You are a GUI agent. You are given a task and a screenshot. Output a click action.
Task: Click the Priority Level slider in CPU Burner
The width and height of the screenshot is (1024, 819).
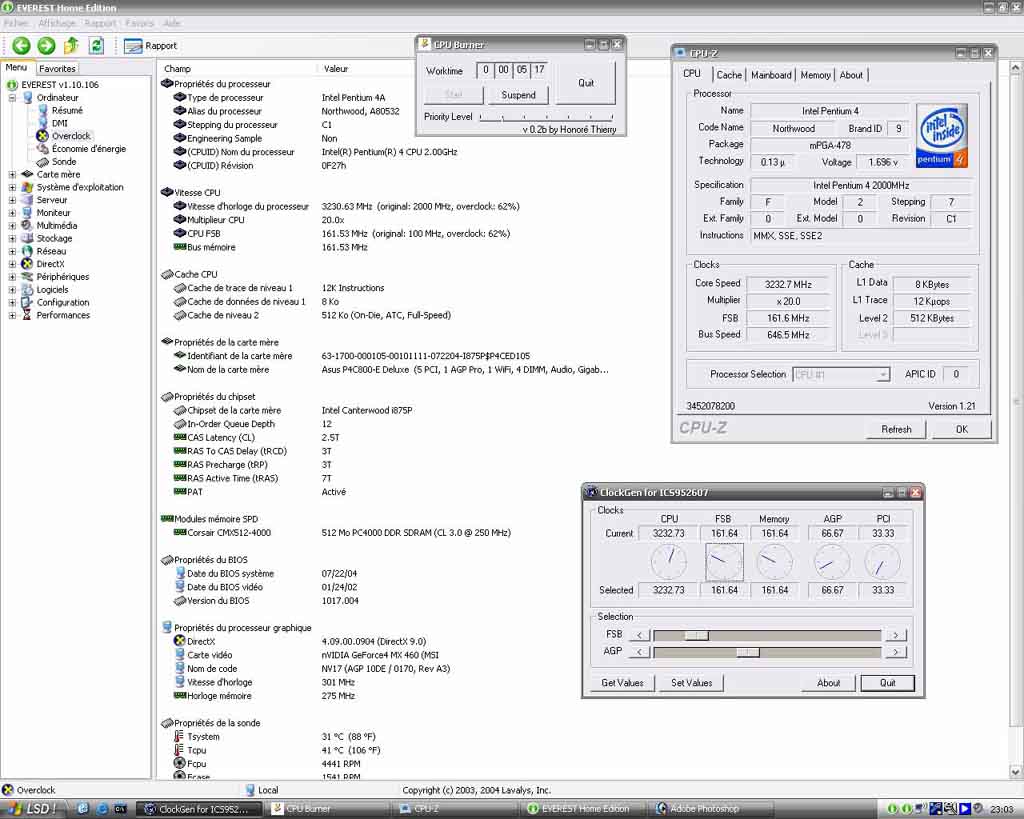point(547,117)
